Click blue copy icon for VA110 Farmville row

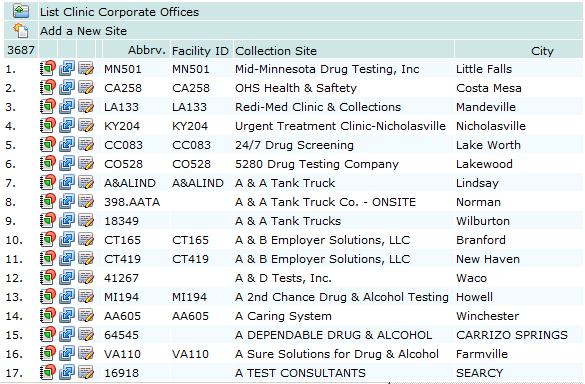click(67, 353)
